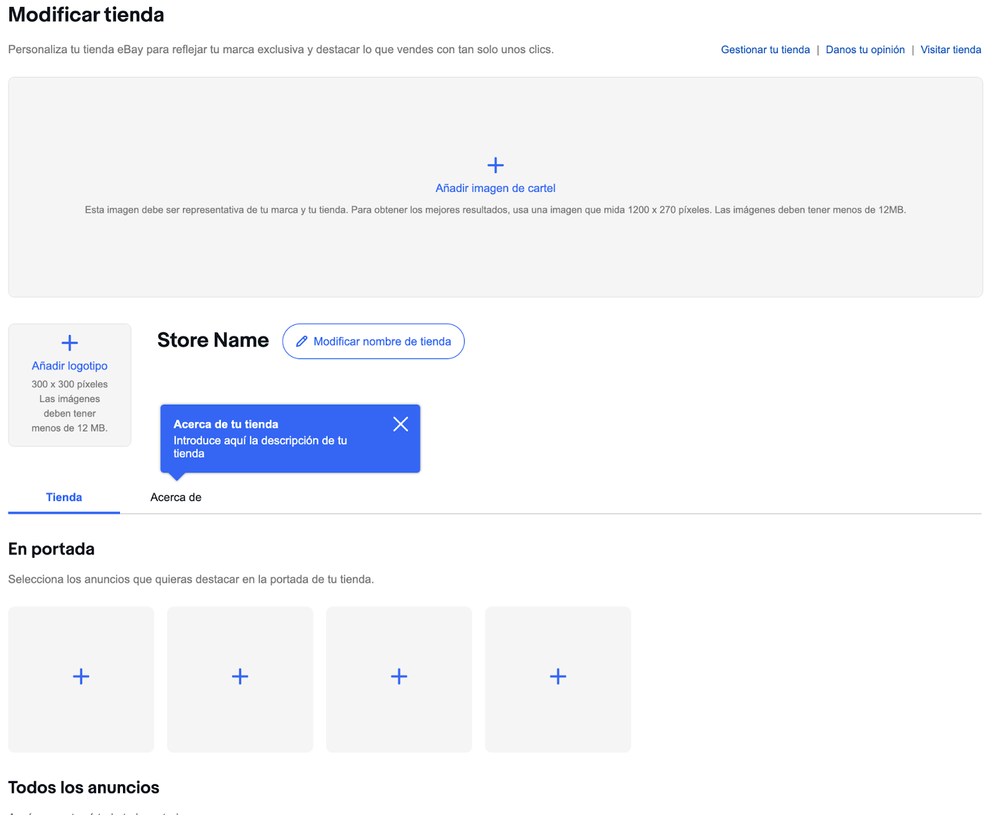Open the Tienda tab
Screen dimensions: 999x815
[x=64, y=497]
